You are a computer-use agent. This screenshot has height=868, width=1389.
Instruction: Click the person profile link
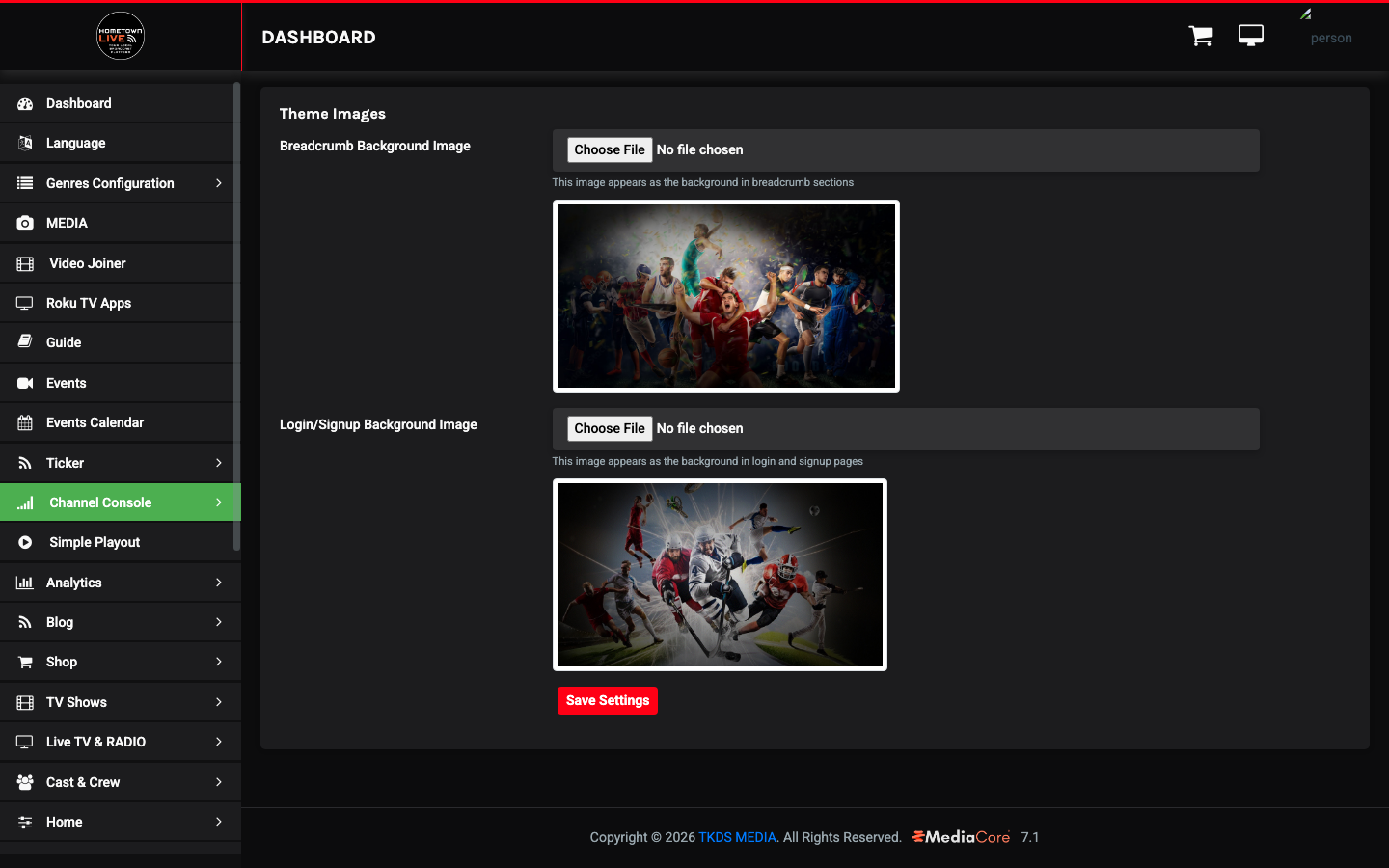point(1331,39)
